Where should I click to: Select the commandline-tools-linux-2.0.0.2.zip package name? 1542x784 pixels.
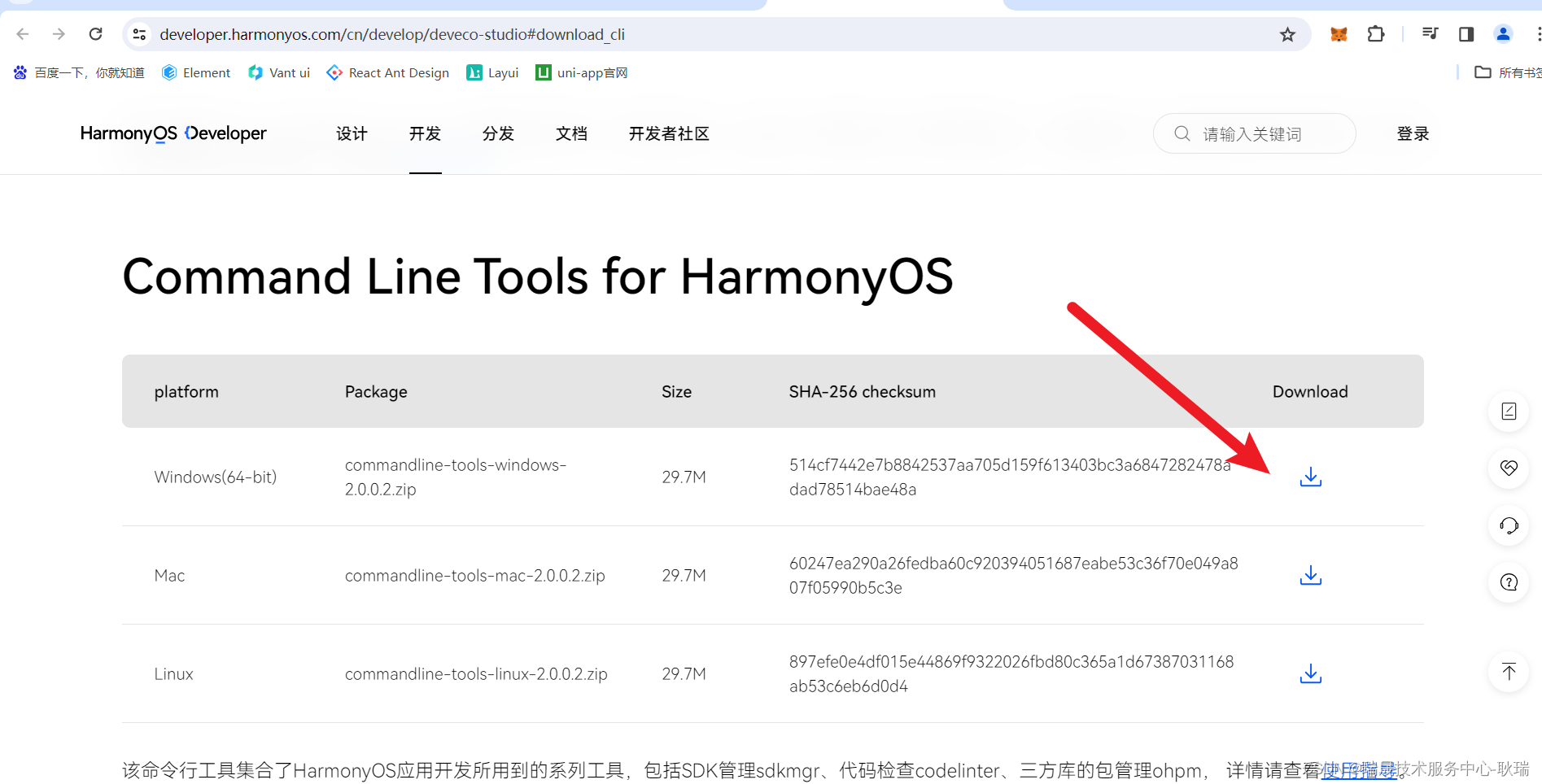476,673
